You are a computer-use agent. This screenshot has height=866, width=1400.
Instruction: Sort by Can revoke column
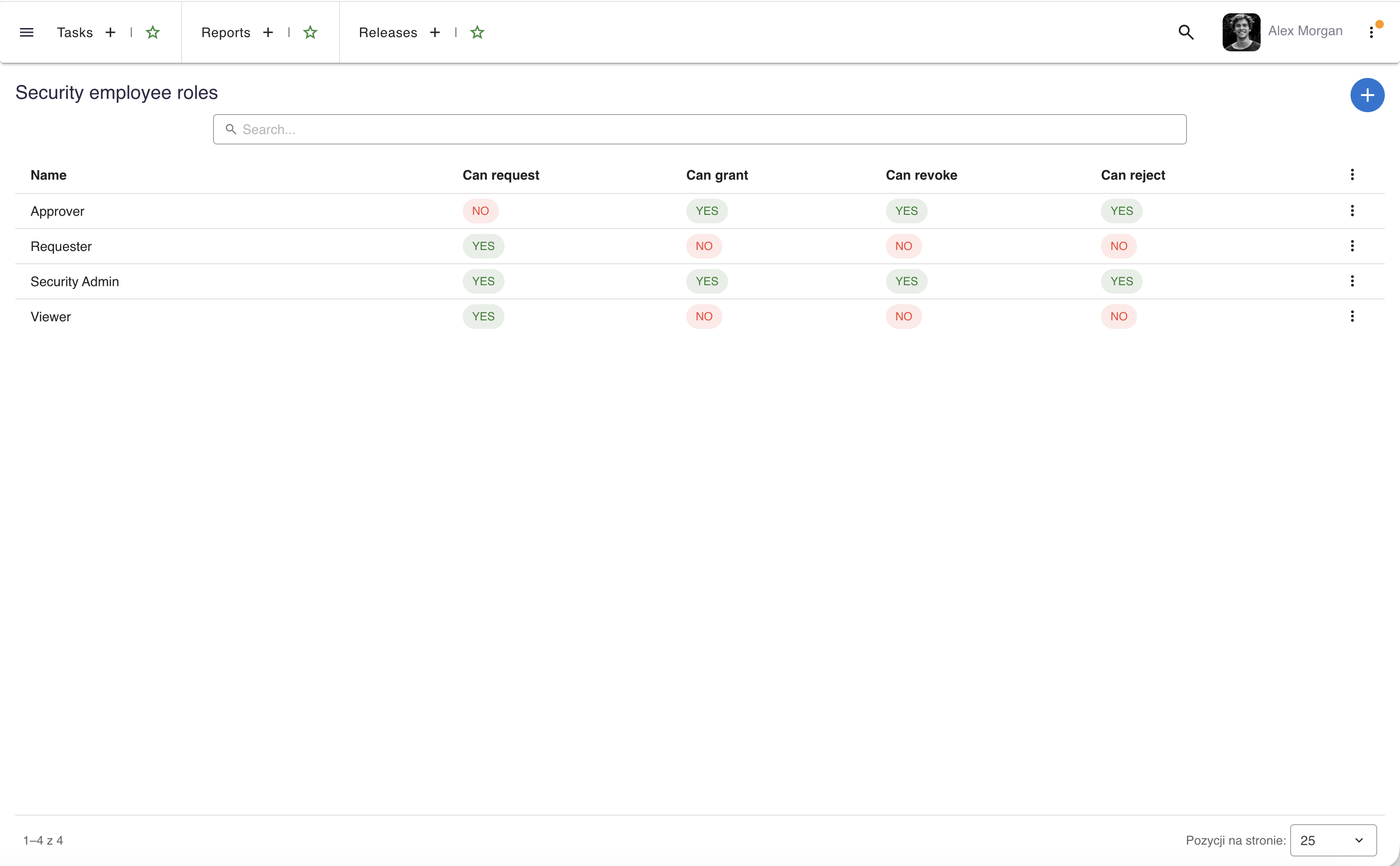tap(922, 175)
